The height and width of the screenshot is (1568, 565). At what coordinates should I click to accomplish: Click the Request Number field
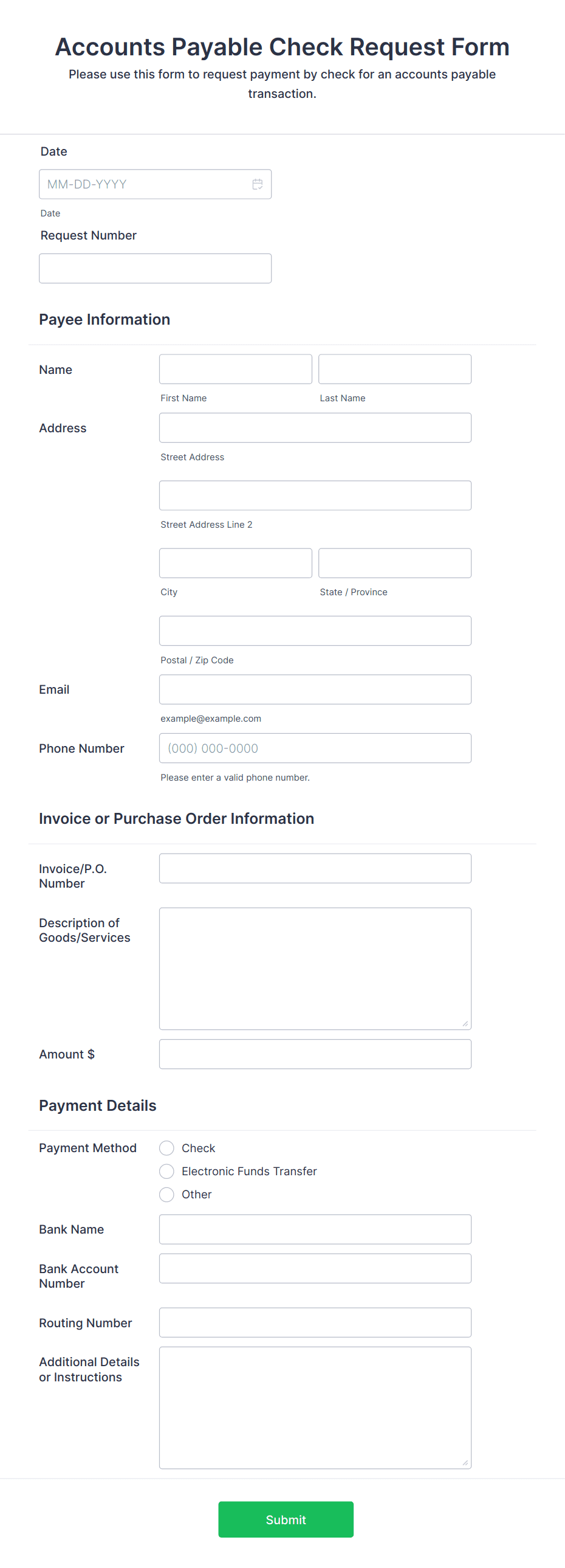coord(155,269)
